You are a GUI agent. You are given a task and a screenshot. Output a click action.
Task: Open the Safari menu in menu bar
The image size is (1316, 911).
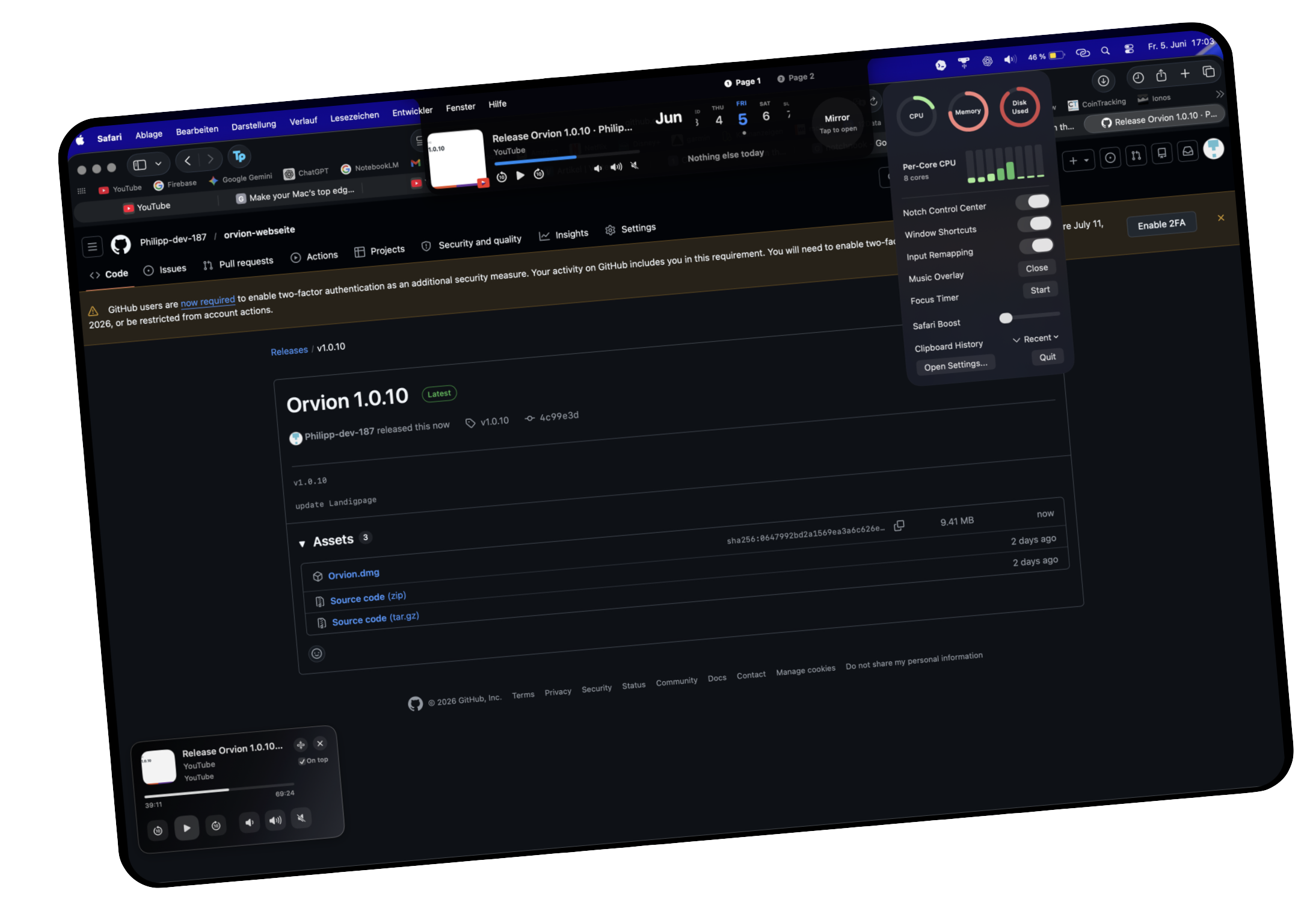(x=109, y=138)
